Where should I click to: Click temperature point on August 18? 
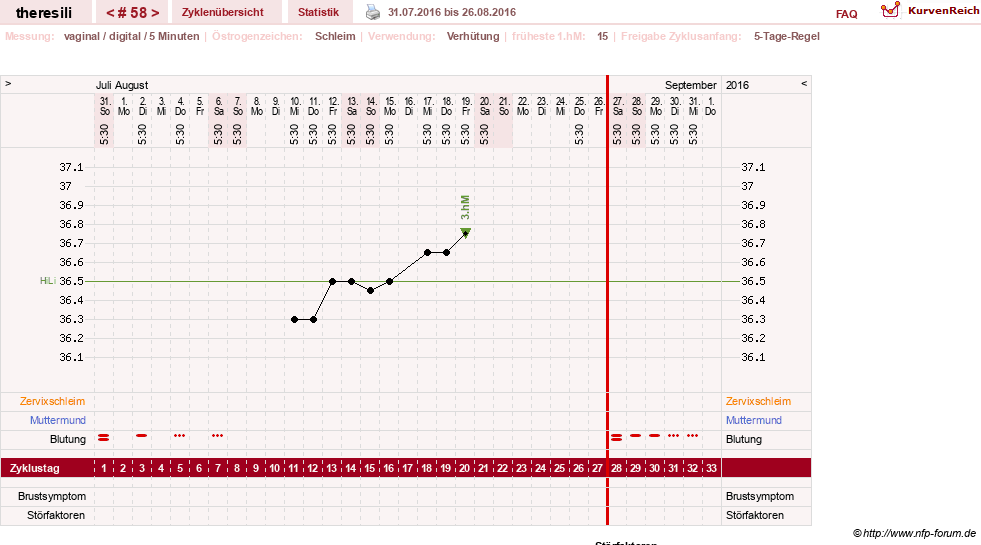[x=447, y=253]
